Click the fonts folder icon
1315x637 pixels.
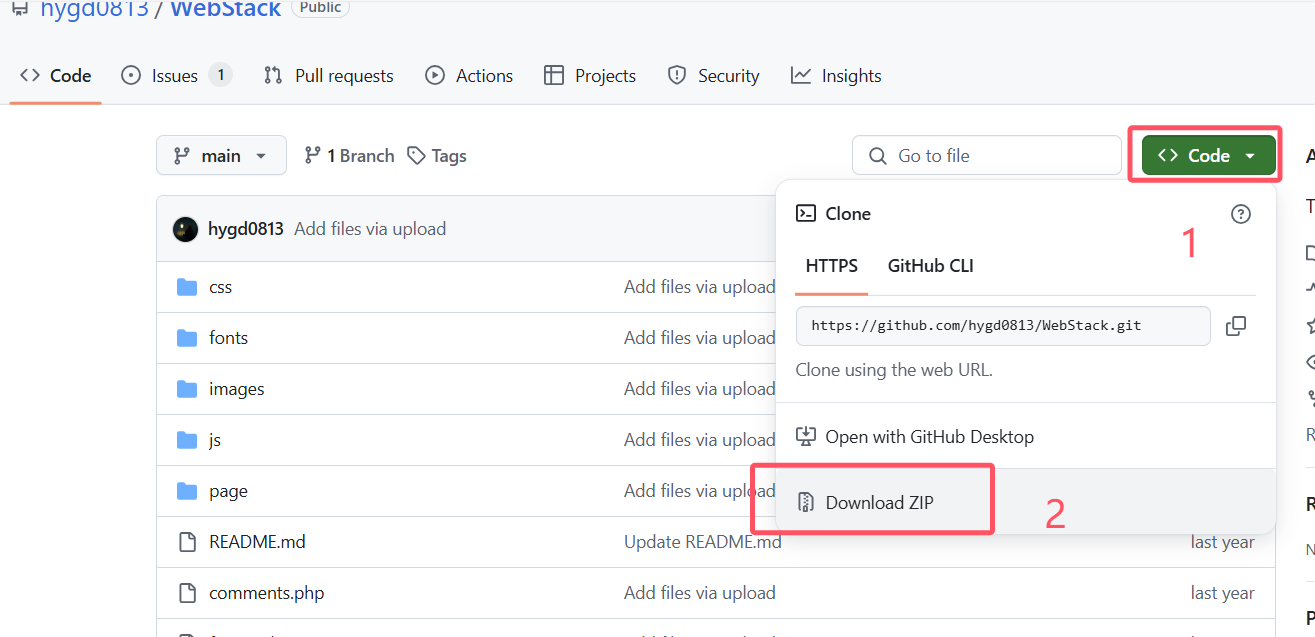pyautogui.click(x=187, y=338)
